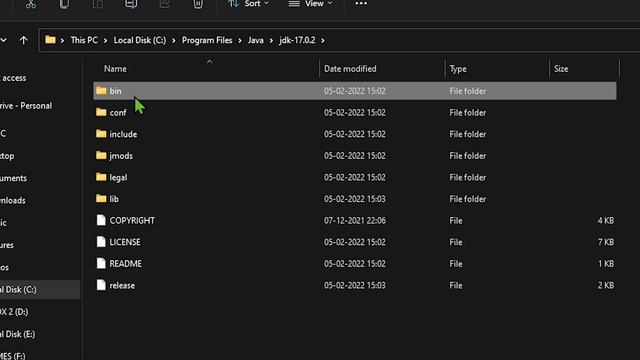
Task: Click the Cut scissors icon
Action: (x=31, y=4)
